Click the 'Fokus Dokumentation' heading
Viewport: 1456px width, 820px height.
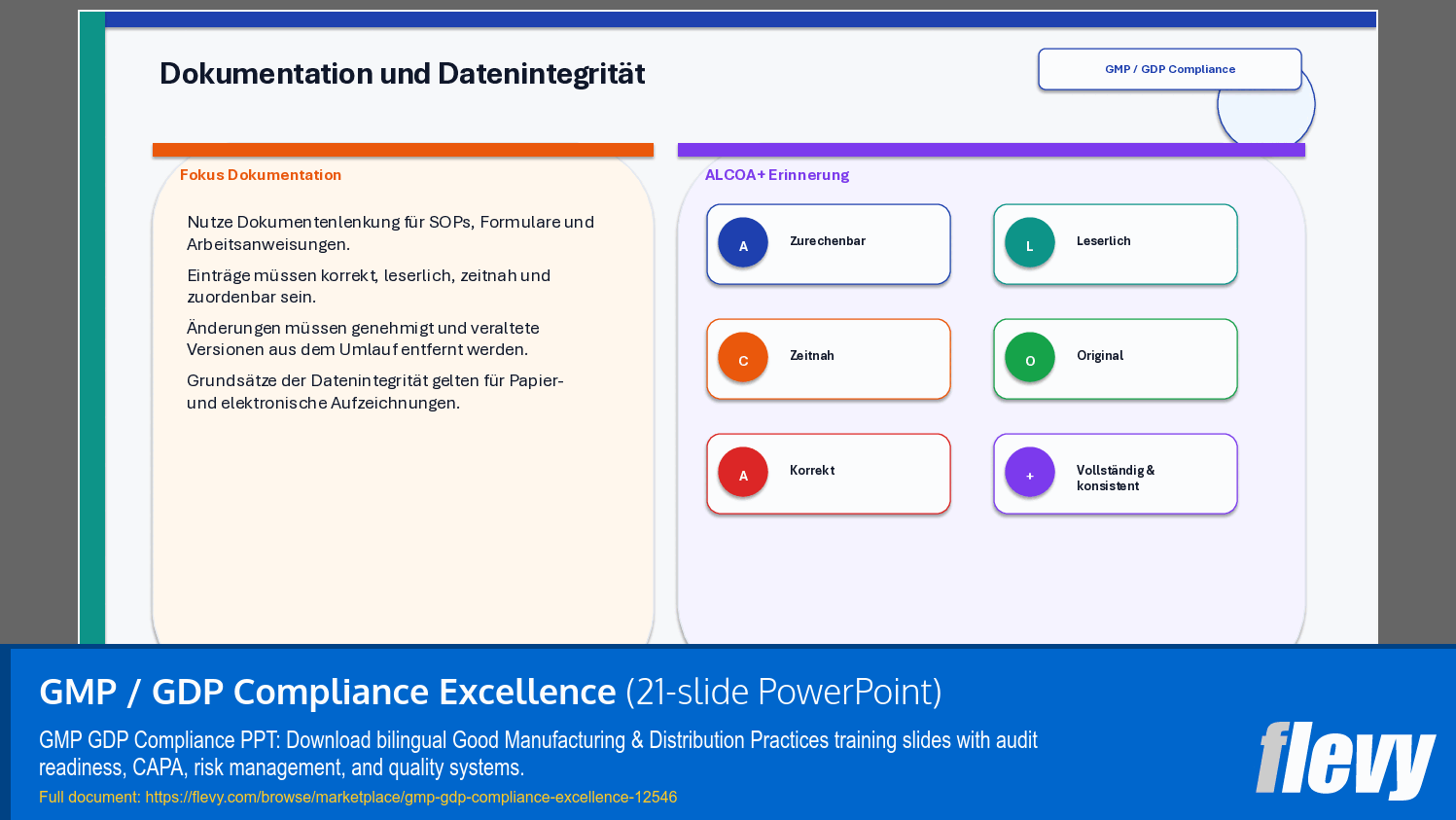pyautogui.click(x=261, y=175)
